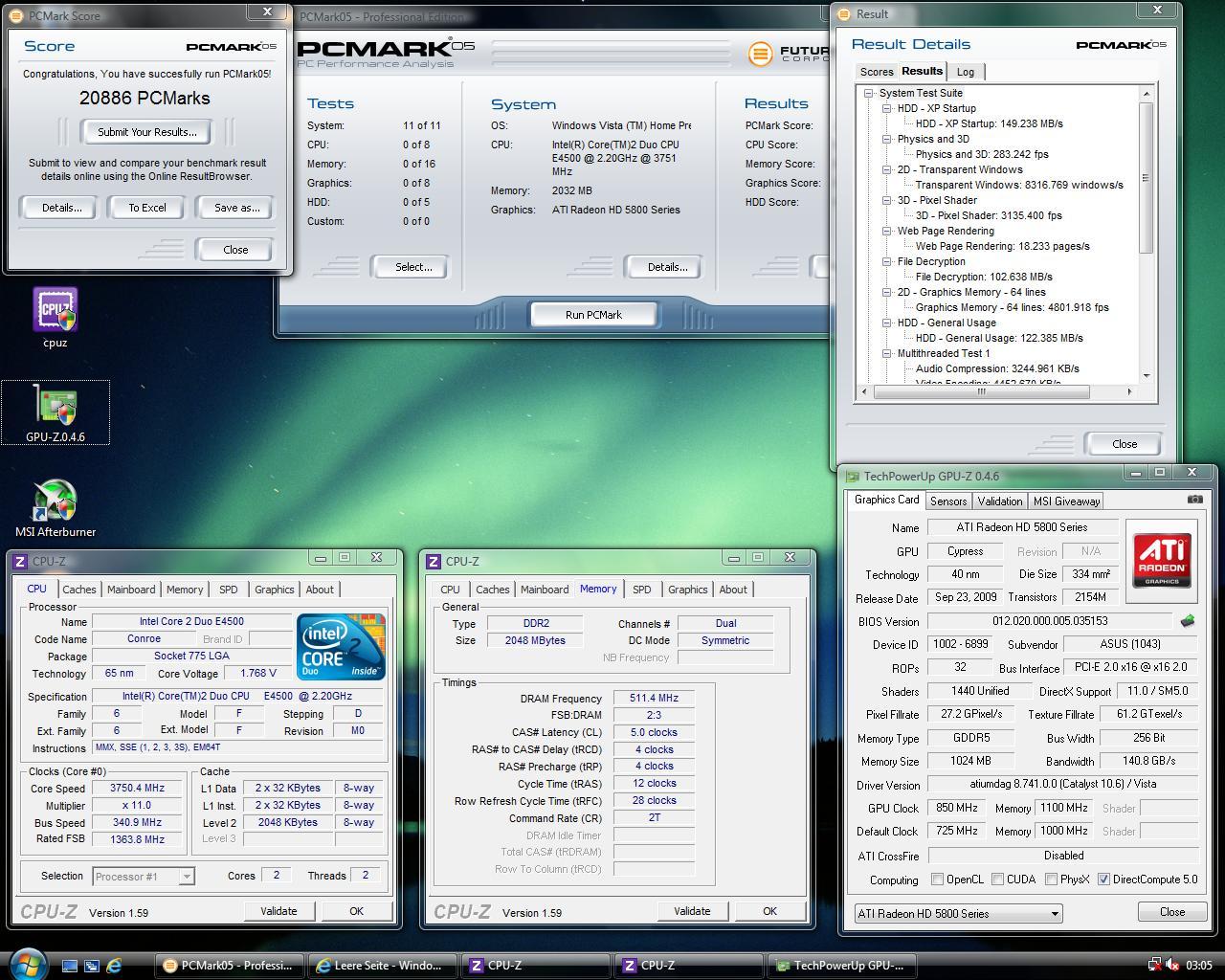Click OK in the Memory CPU-Z window
Image resolution: width=1225 pixels, height=980 pixels.
pyautogui.click(x=769, y=911)
